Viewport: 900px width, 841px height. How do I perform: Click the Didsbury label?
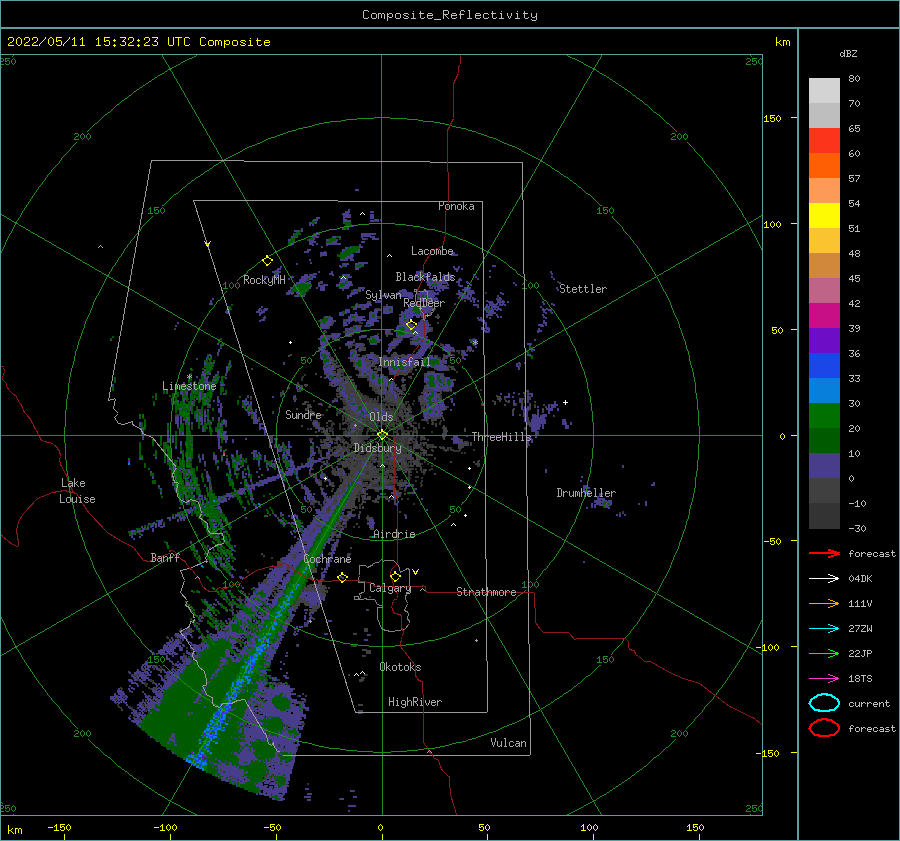click(377, 448)
